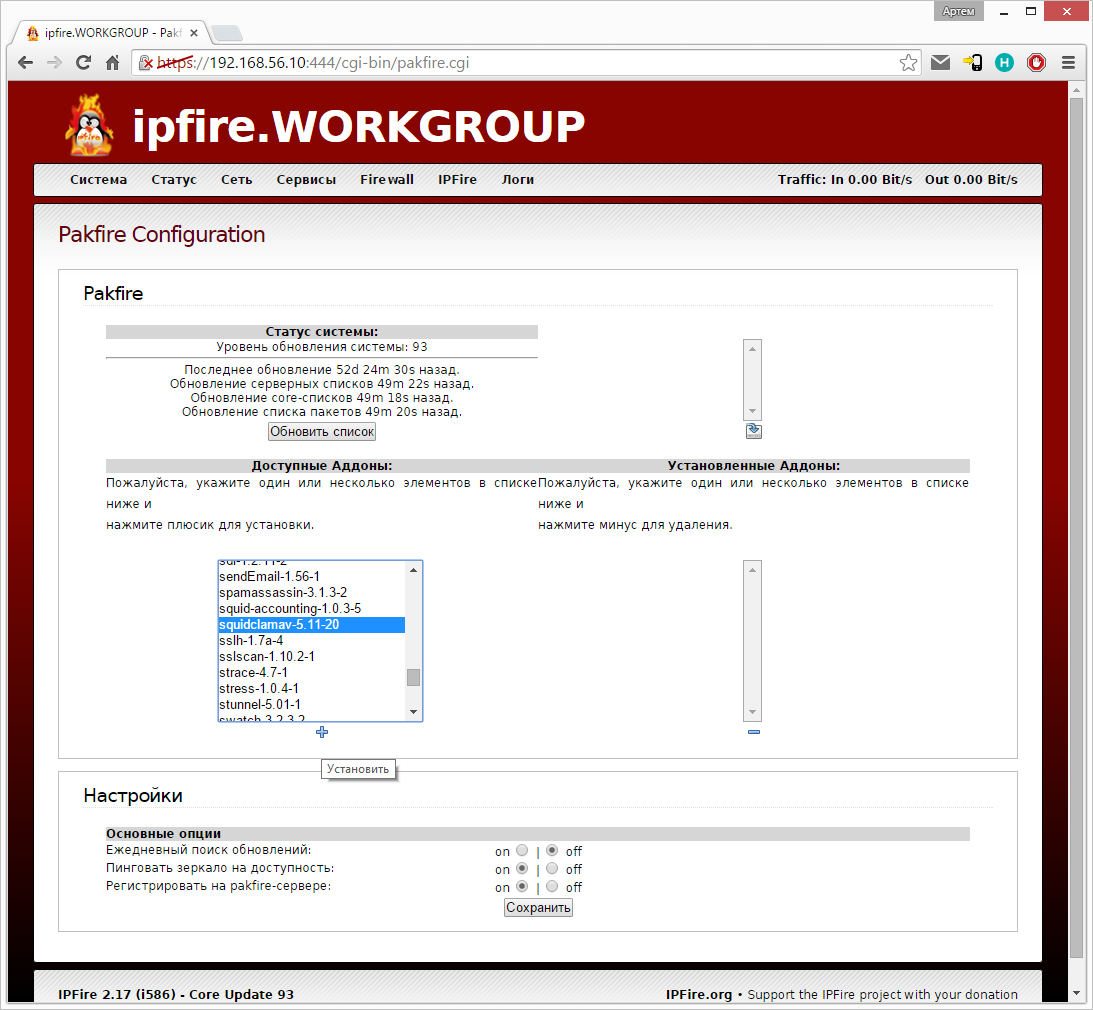
Task: Select on for mirror ping availability
Action: point(522,869)
